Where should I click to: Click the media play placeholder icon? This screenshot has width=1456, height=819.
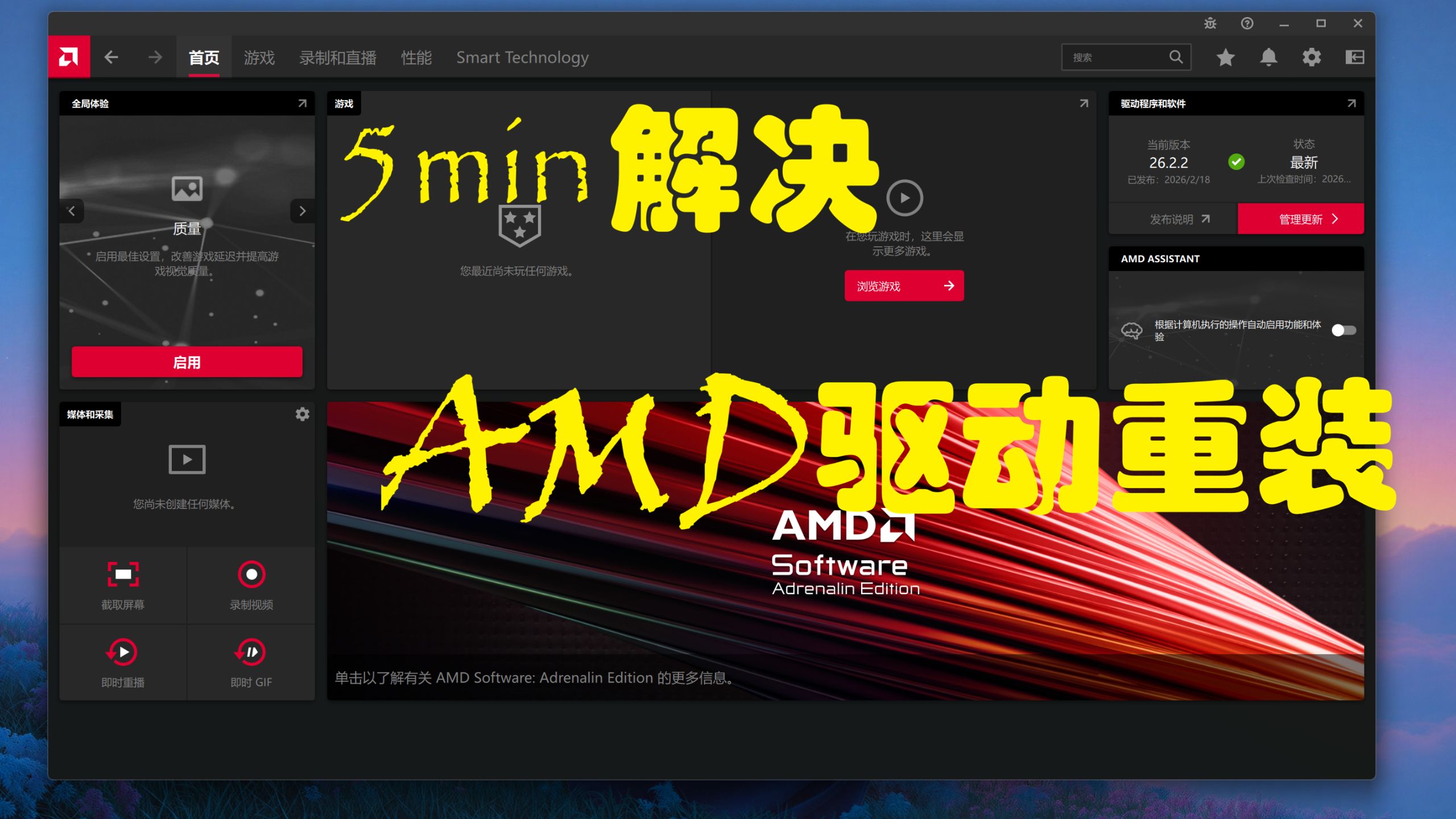(x=187, y=459)
